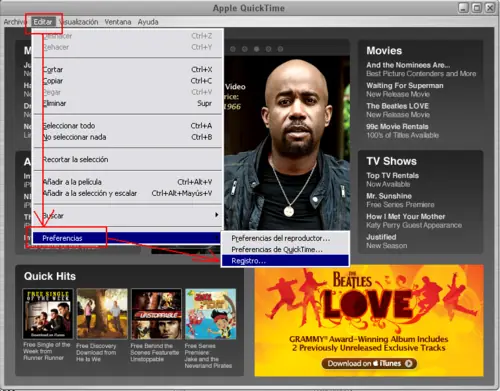
Task: Maximize the Apple QuickTime window
Action: click(x=477, y=8)
